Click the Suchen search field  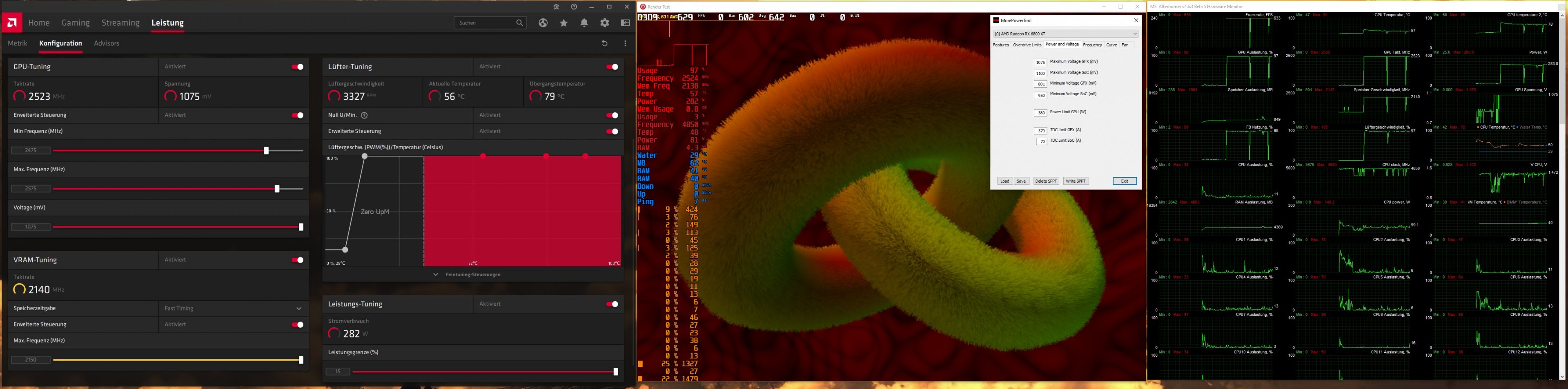[x=490, y=22]
